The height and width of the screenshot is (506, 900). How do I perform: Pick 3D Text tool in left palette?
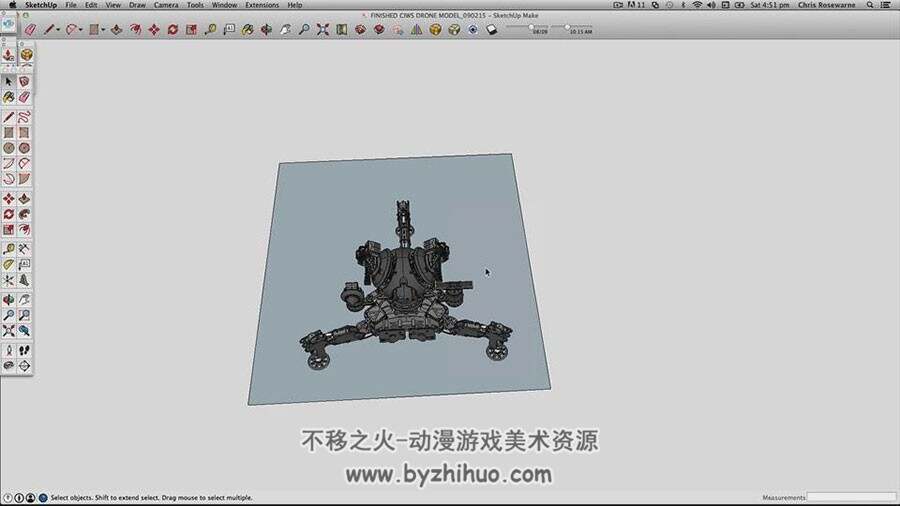tap(24, 281)
